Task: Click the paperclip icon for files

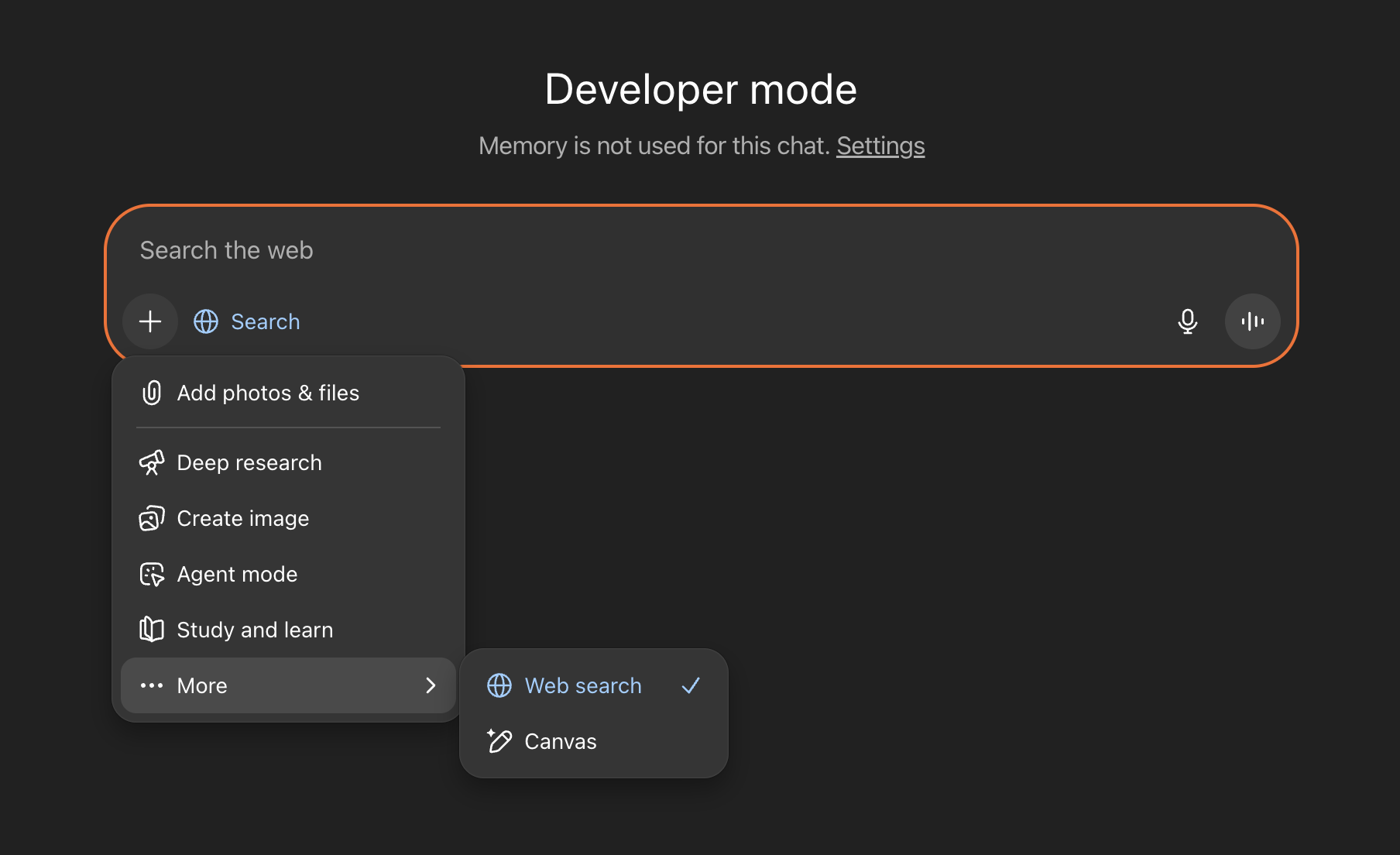Action: click(x=152, y=393)
